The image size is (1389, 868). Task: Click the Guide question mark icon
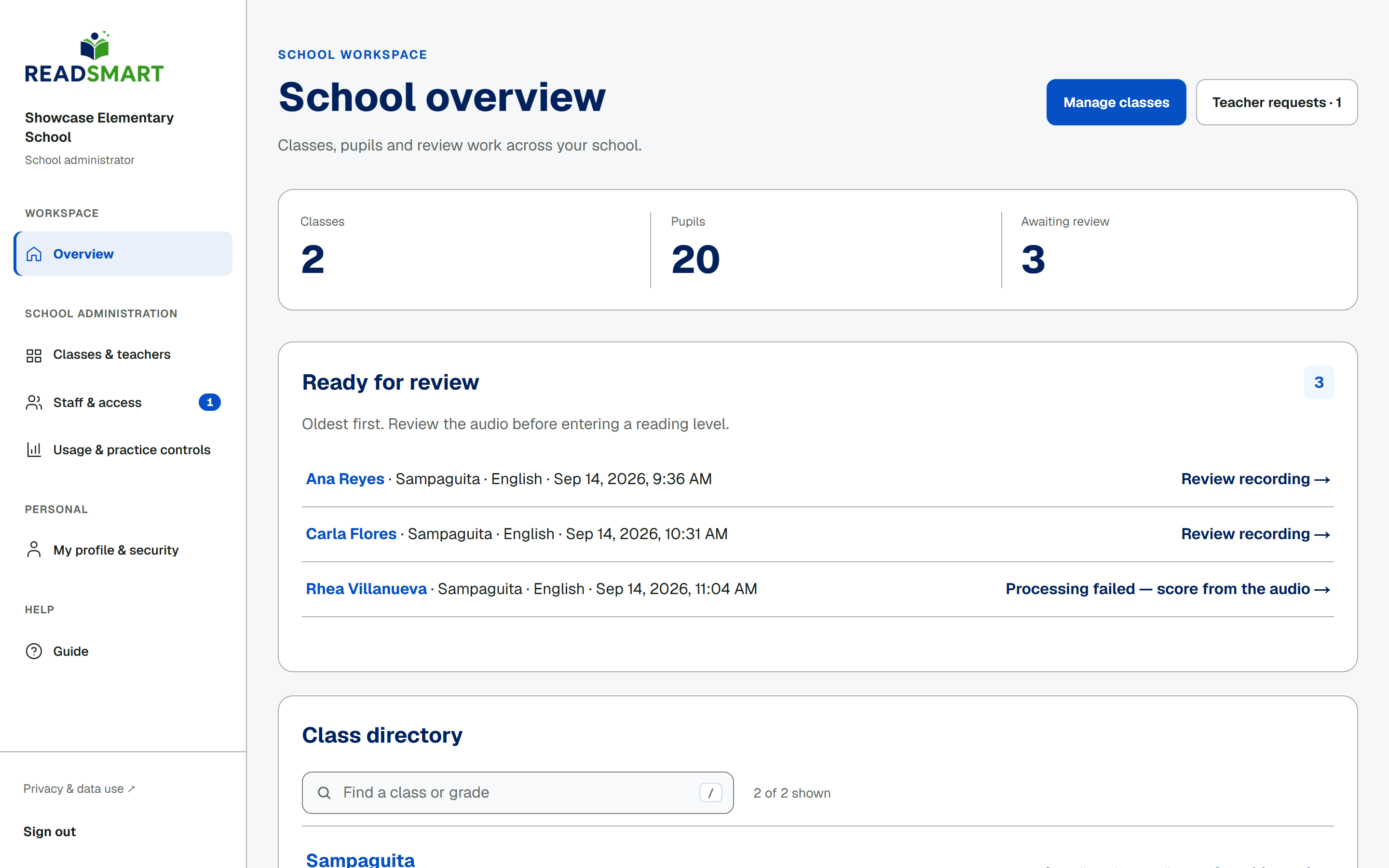point(34,651)
